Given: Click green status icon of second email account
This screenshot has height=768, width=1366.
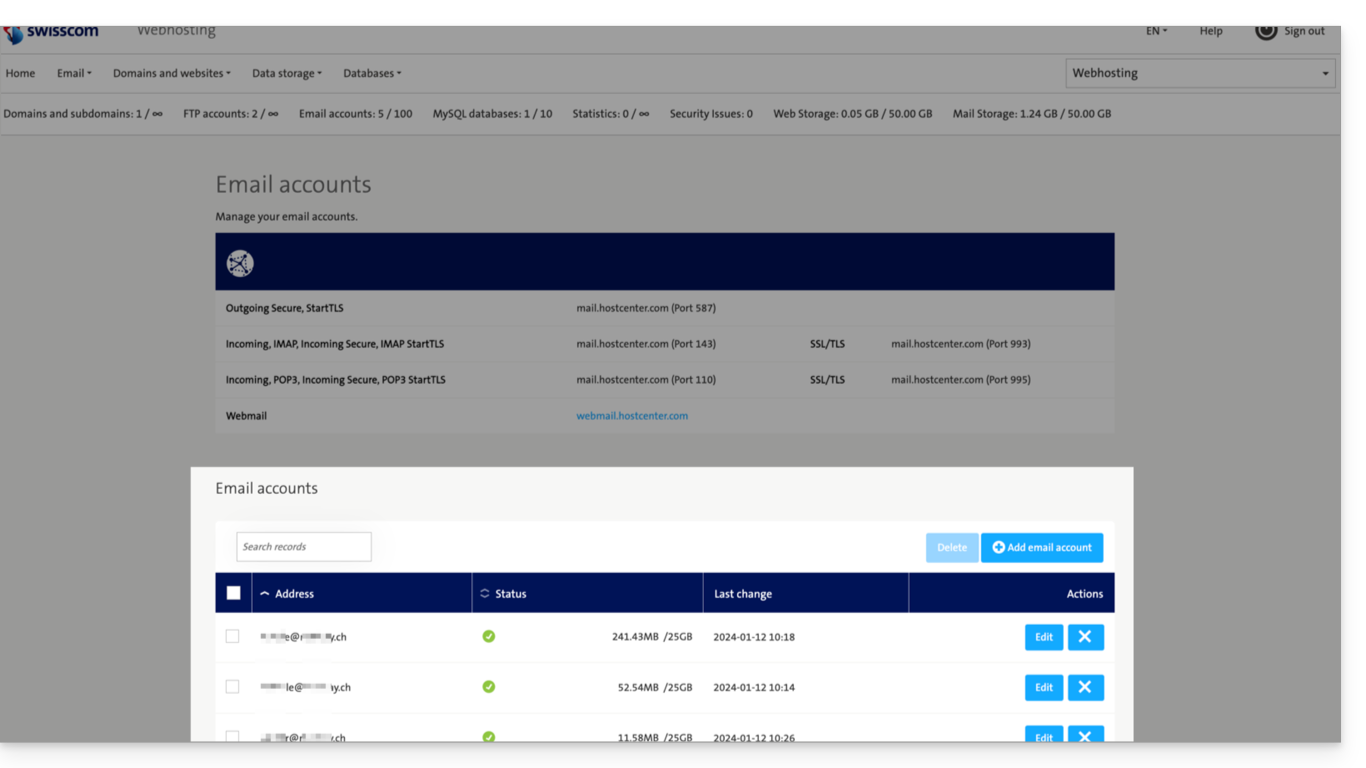Looking at the screenshot, I should [489, 687].
